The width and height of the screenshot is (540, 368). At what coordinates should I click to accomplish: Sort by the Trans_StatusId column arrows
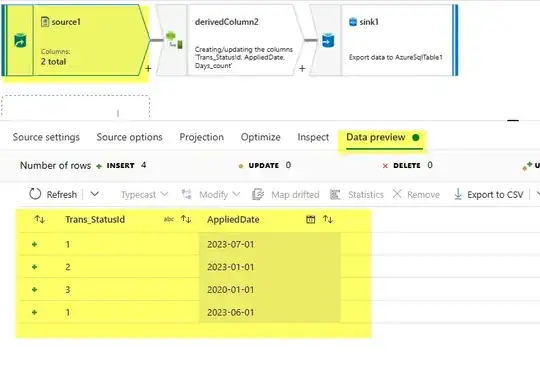pos(186,219)
